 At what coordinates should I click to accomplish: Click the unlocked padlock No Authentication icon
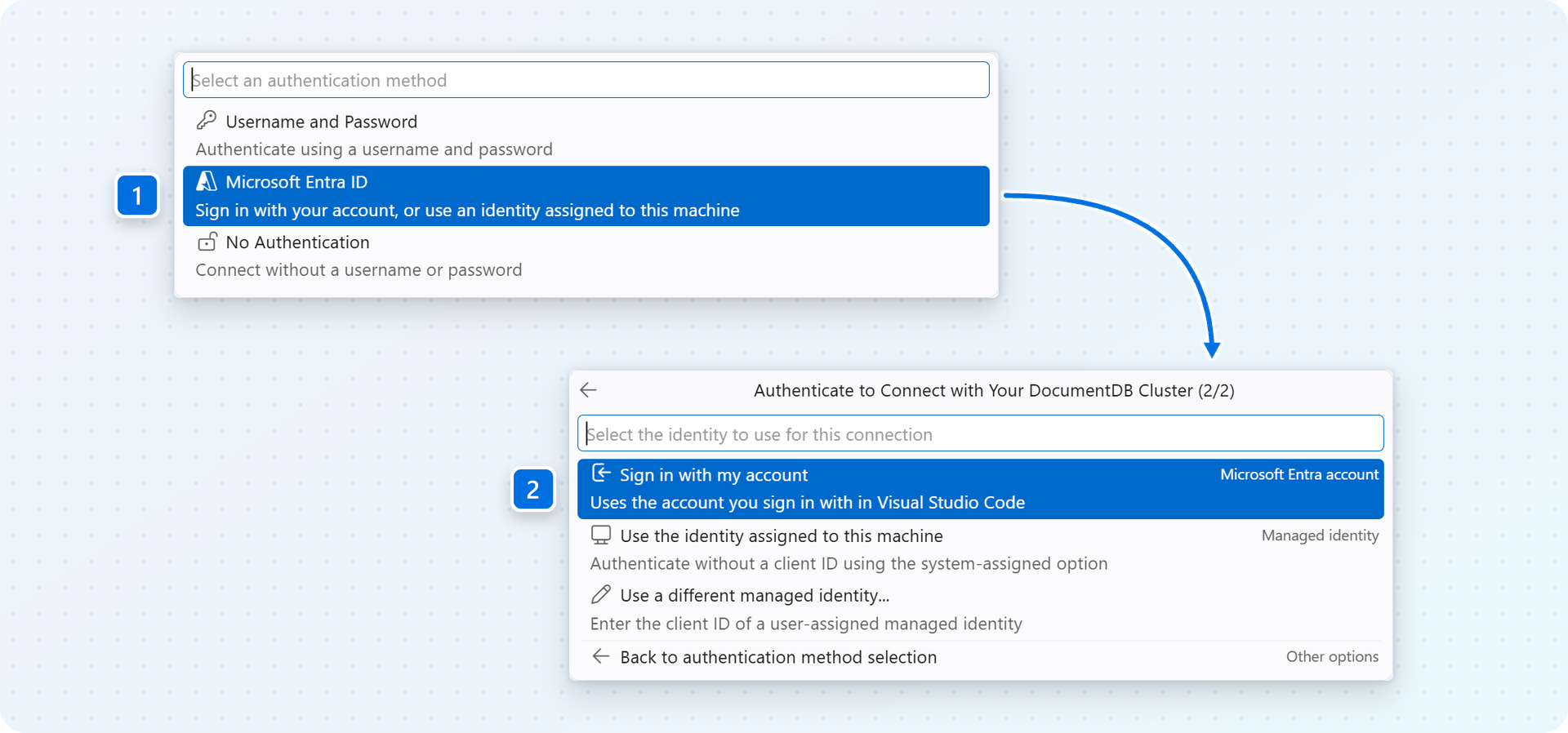point(207,242)
